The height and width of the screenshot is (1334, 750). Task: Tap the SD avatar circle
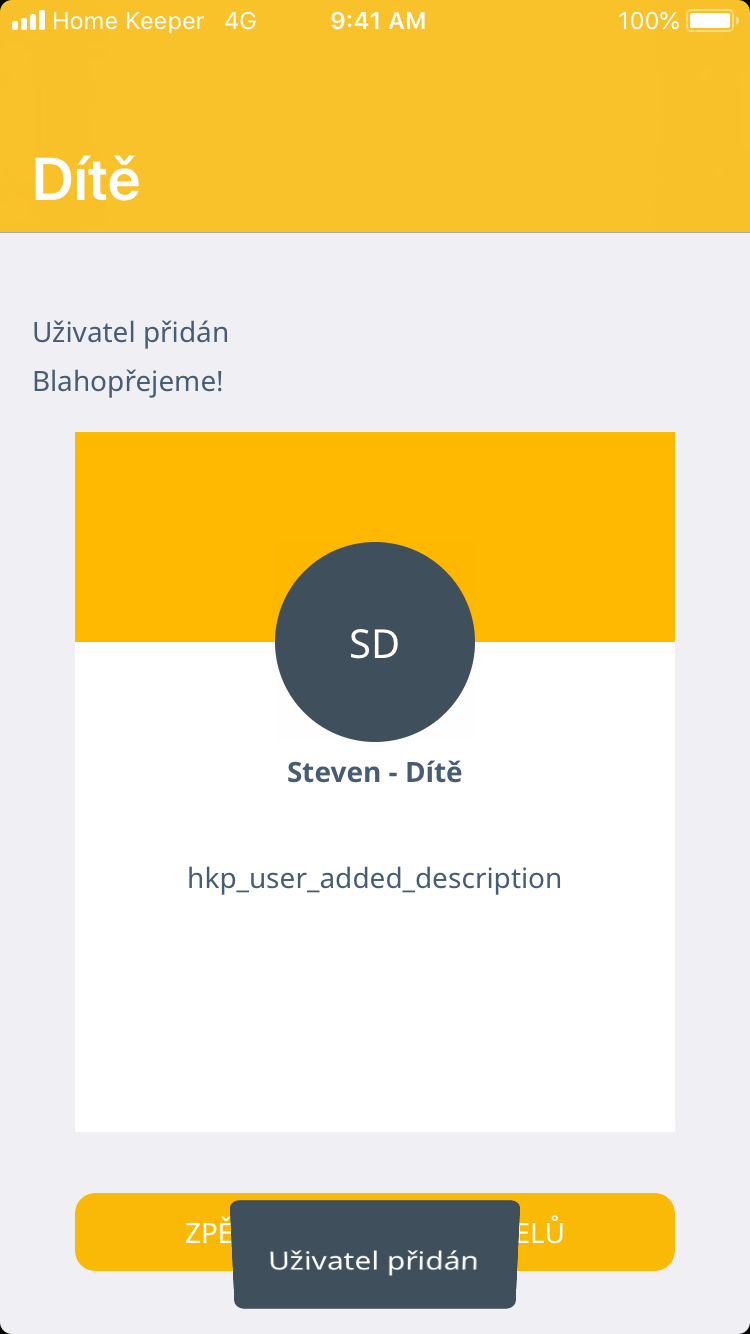[375, 642]
